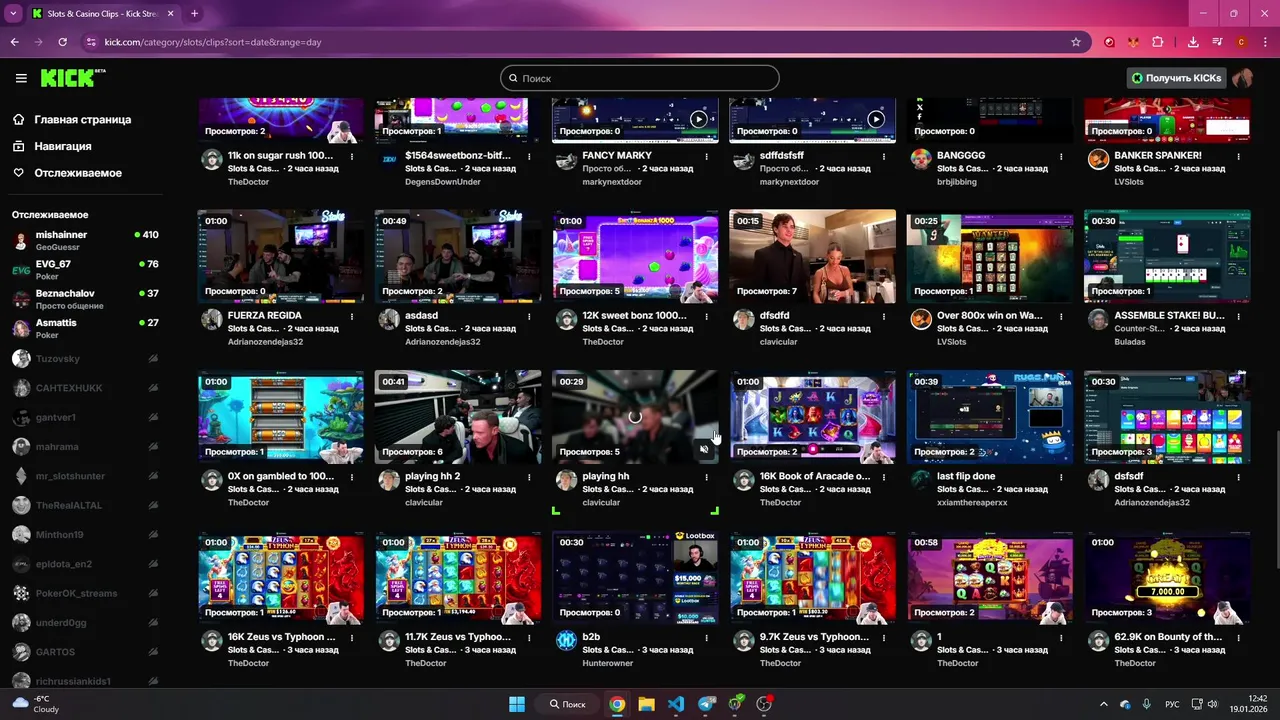The width and height of the screenshot is (1280, 720).
Task: Open options menu for b2b clip
Action: (x=706, y=637)
